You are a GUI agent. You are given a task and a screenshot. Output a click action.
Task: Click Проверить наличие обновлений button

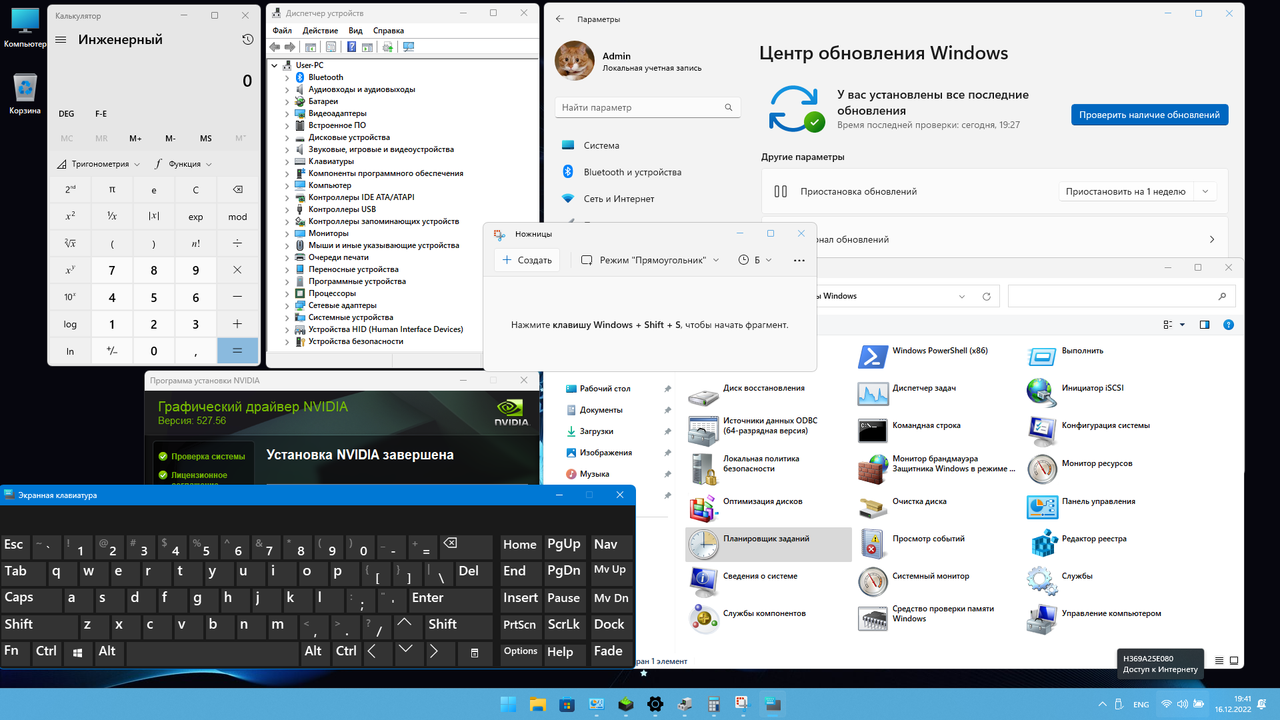1149,114
